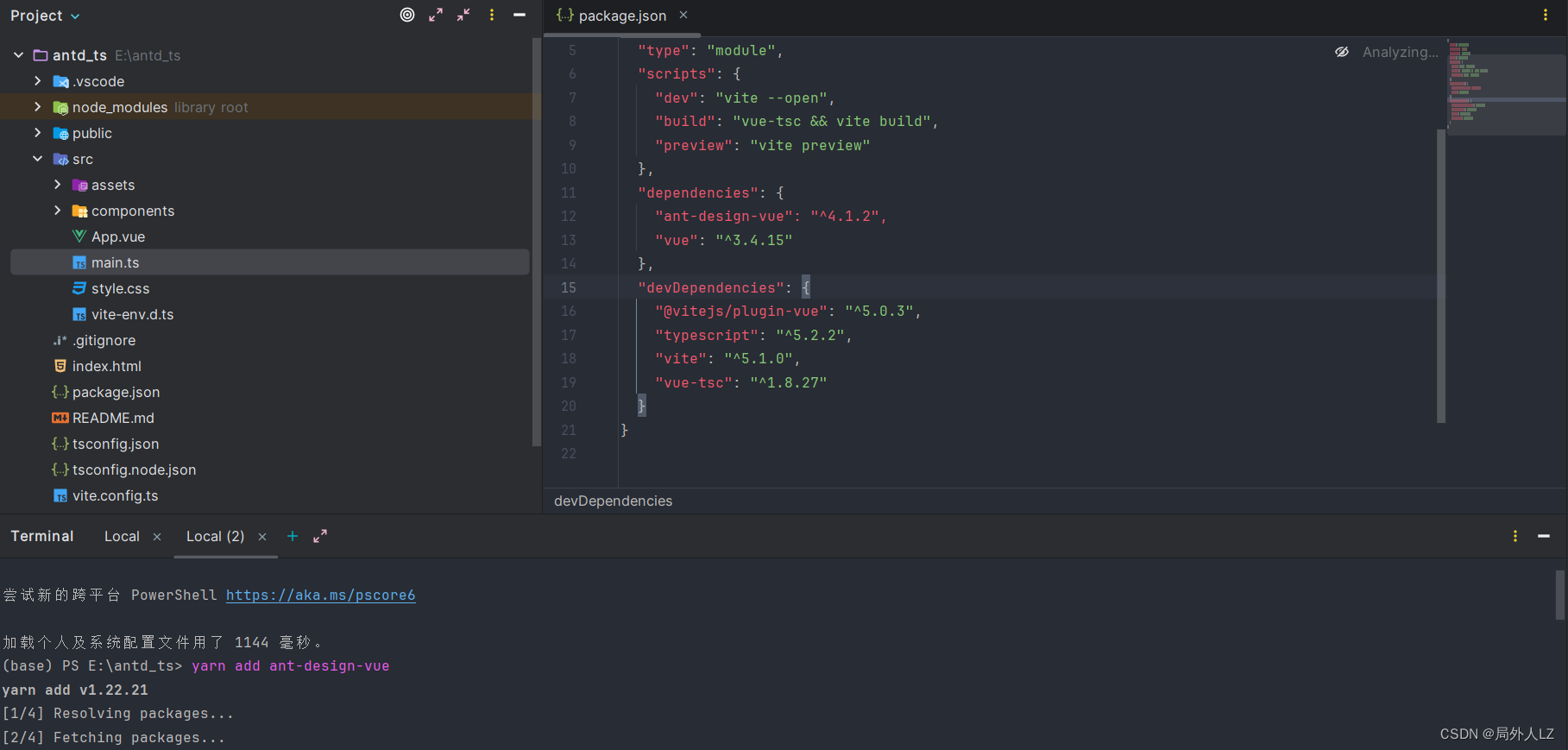The image size is (1568, 750).
Task: Close the Local terminal tab
Action: pyautogui.click(x=157, y=537)
